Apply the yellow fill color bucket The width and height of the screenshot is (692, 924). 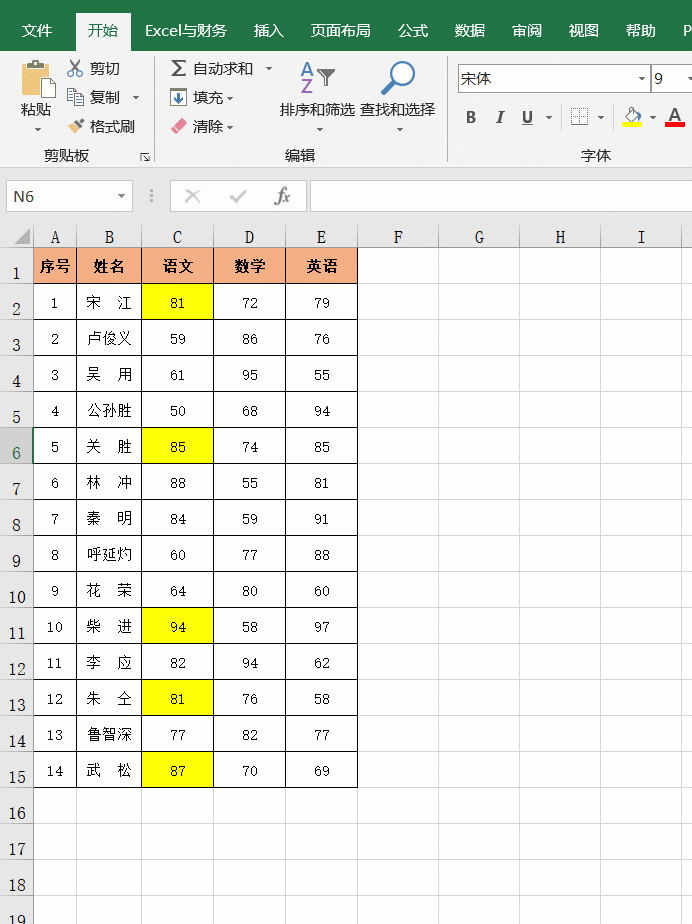(x=632, y=117)
